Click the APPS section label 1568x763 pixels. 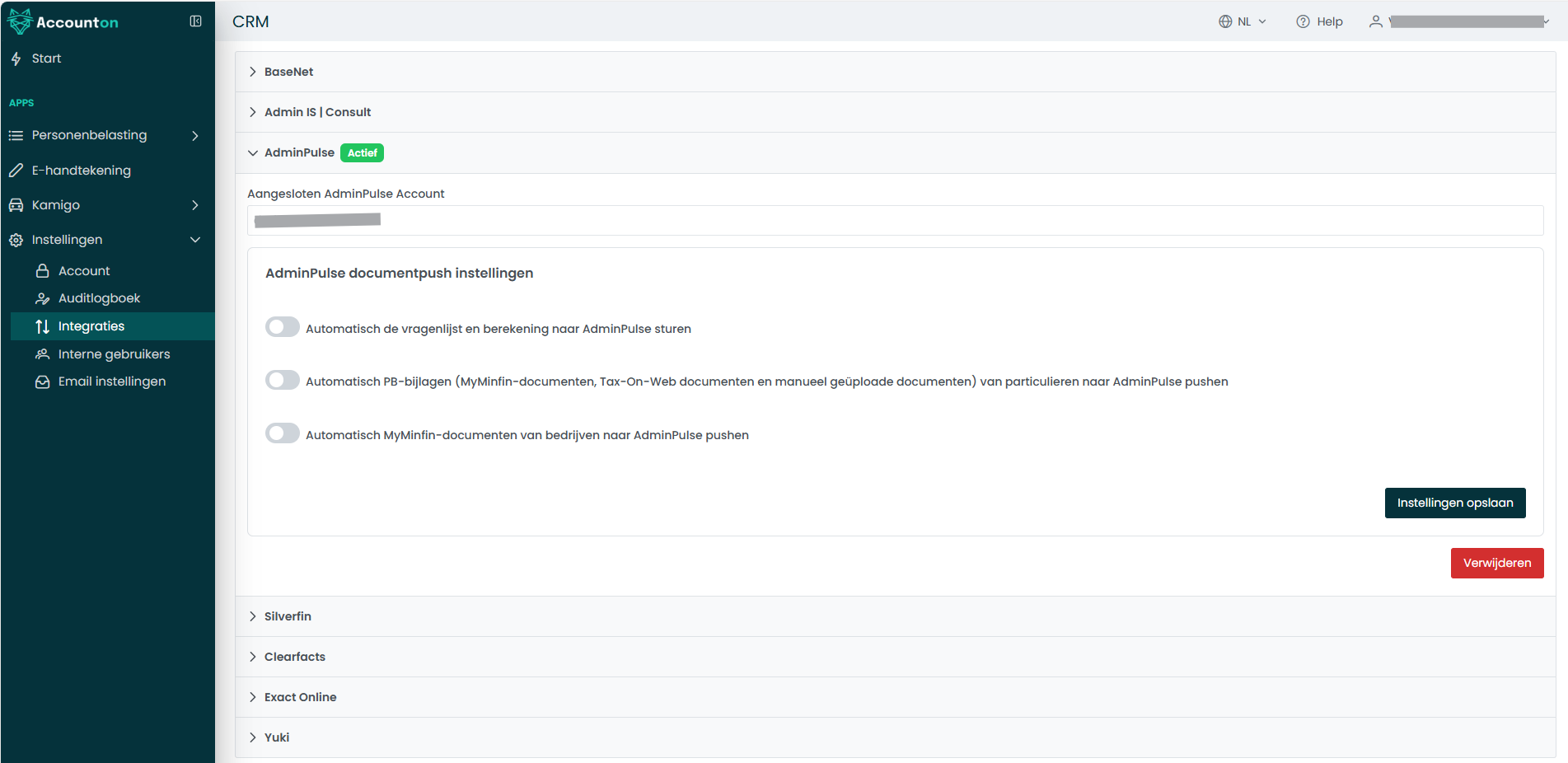pyautogui.click(x=21, y=103)
